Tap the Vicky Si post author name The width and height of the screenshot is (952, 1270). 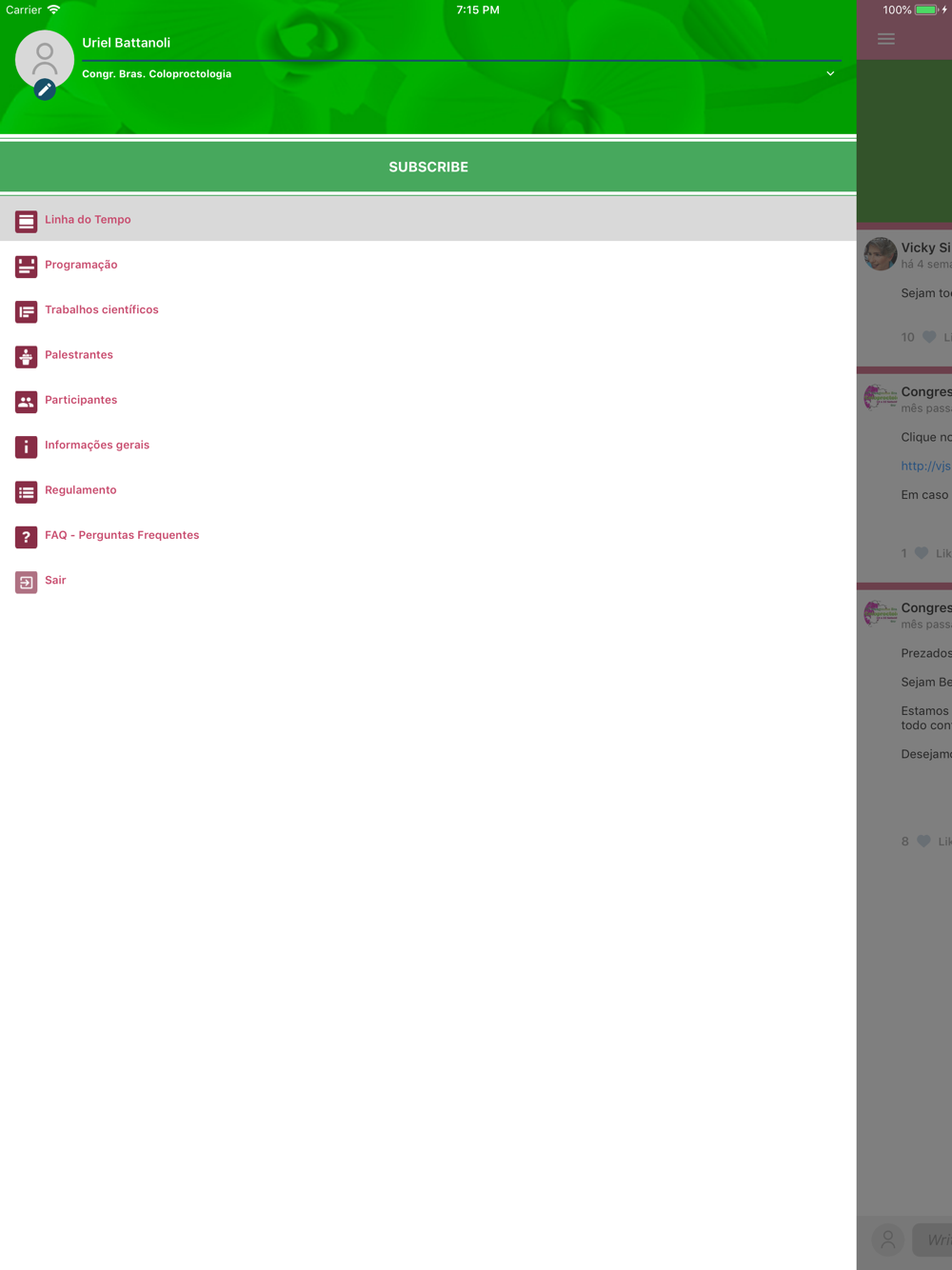pyautogui.click(x=926, y=248)
